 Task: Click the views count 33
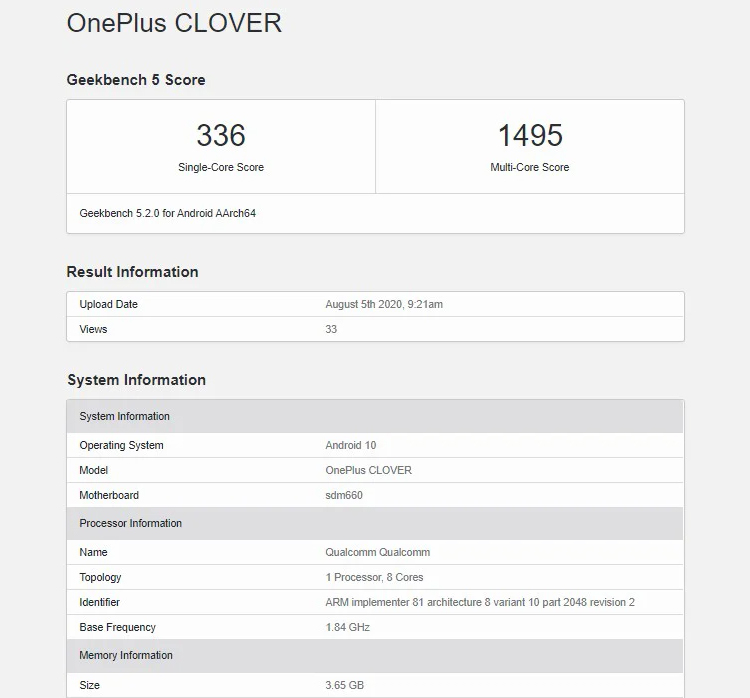(331, 329)
